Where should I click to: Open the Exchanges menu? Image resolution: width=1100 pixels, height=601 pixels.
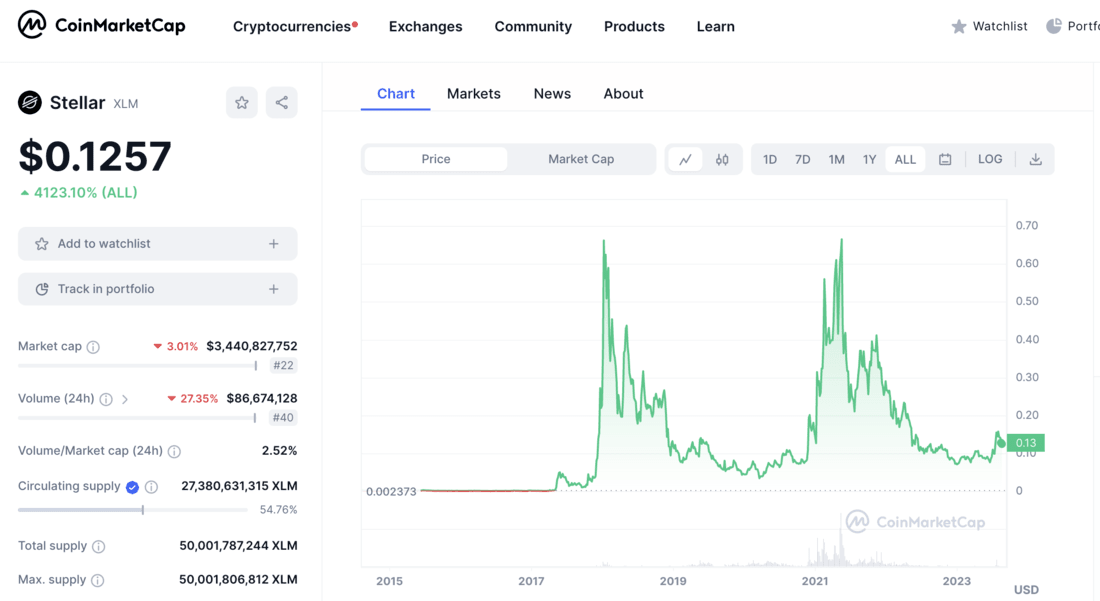(x=426, y=27)
